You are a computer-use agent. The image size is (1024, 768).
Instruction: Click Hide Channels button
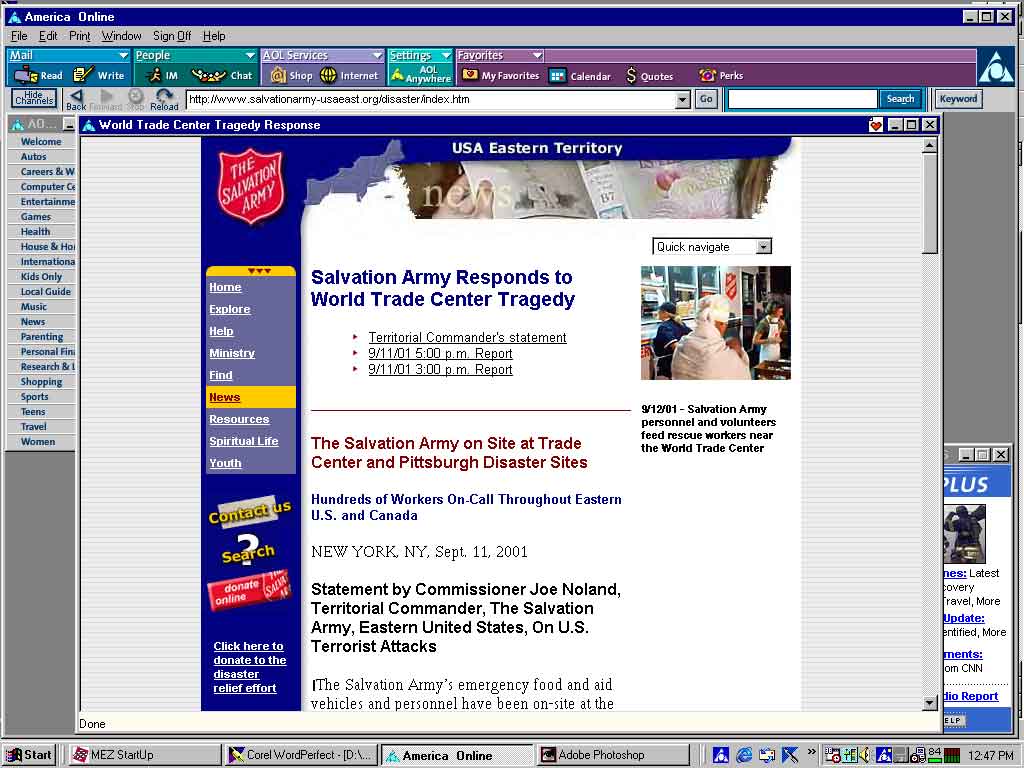click(x=34, y=99)
